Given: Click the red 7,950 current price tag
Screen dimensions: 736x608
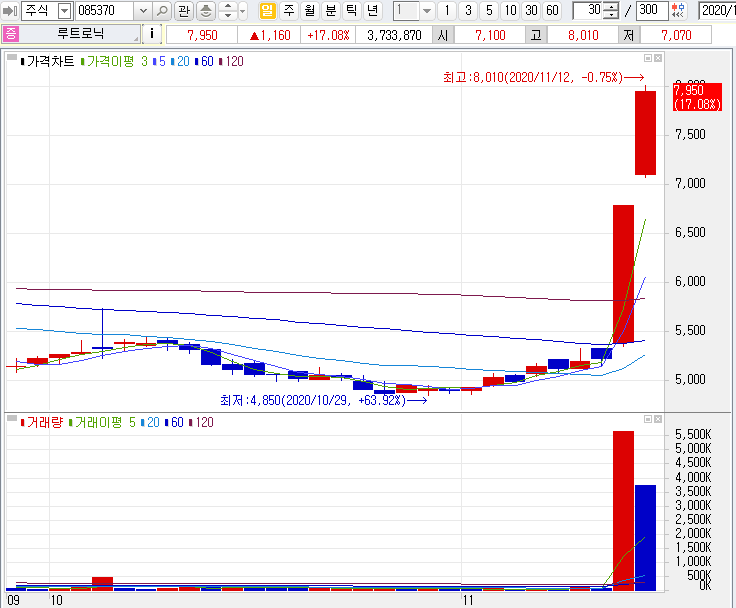Looking at the screenshot, I should tap(697, 97).
